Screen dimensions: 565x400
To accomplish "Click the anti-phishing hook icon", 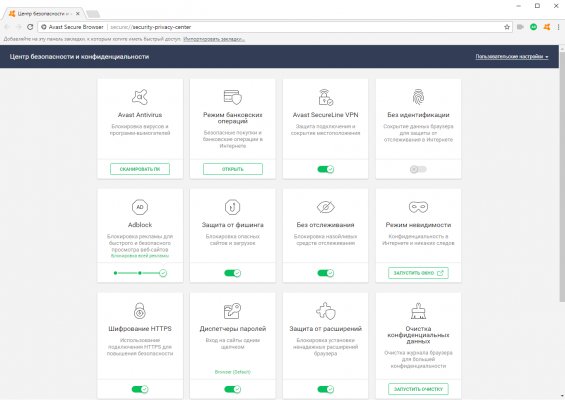I will point(232,207).
